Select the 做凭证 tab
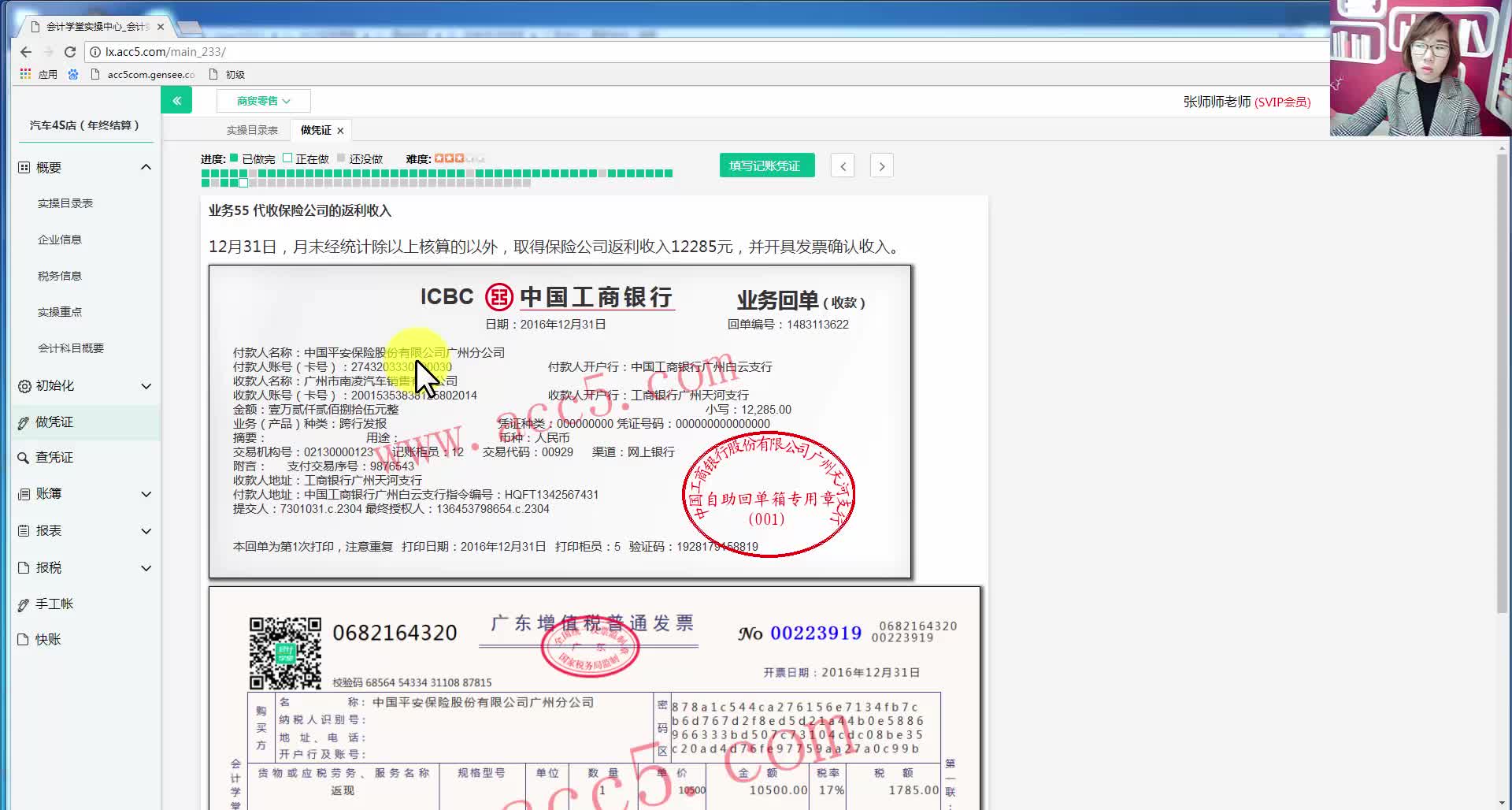1512x810 pixels. [x=316, y=130]
